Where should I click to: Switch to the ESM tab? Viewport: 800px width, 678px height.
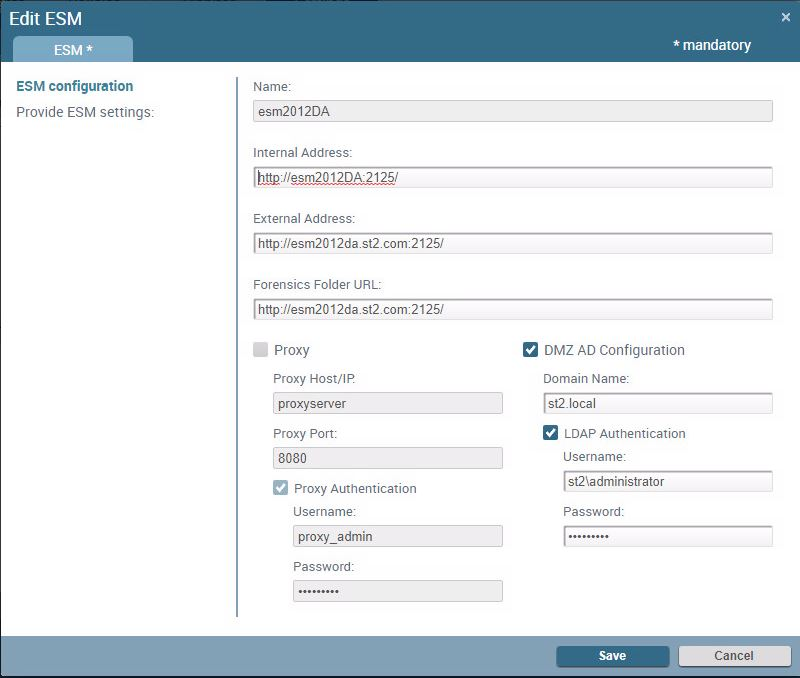73,49
